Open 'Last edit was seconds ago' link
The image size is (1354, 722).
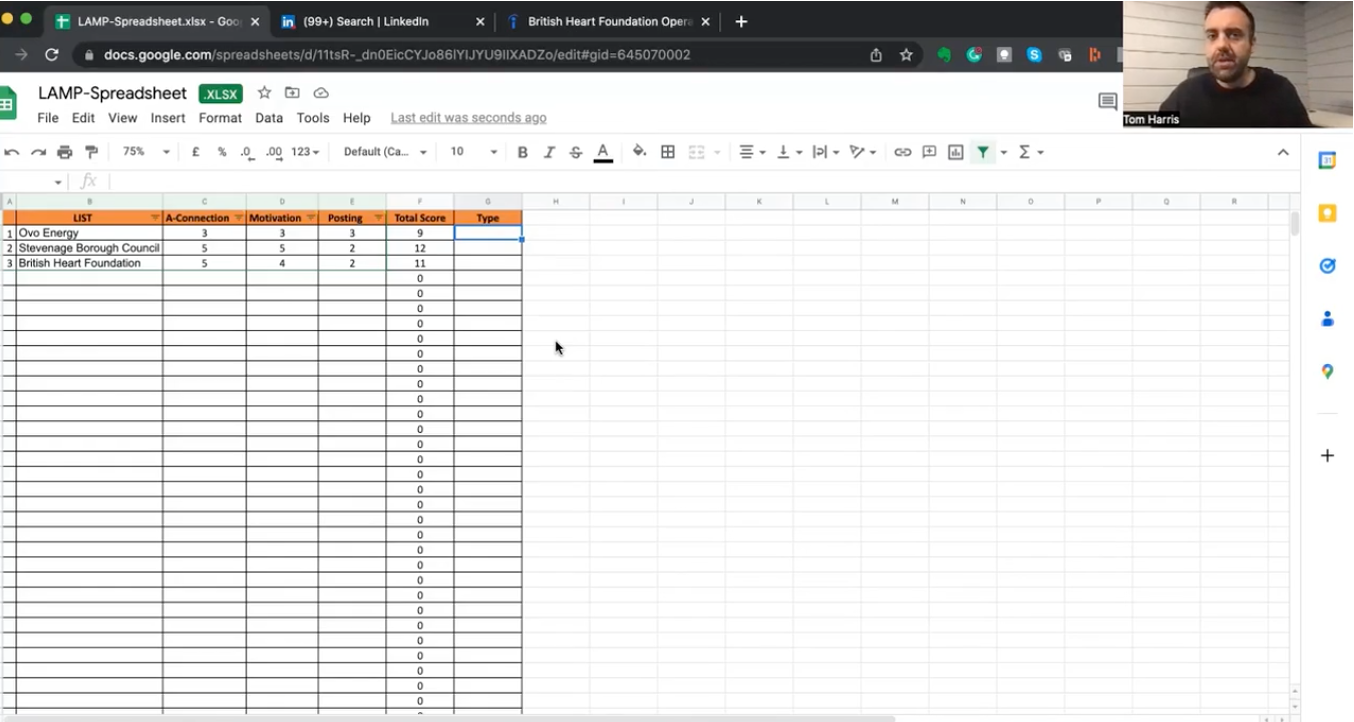click(x=468, y=118)
